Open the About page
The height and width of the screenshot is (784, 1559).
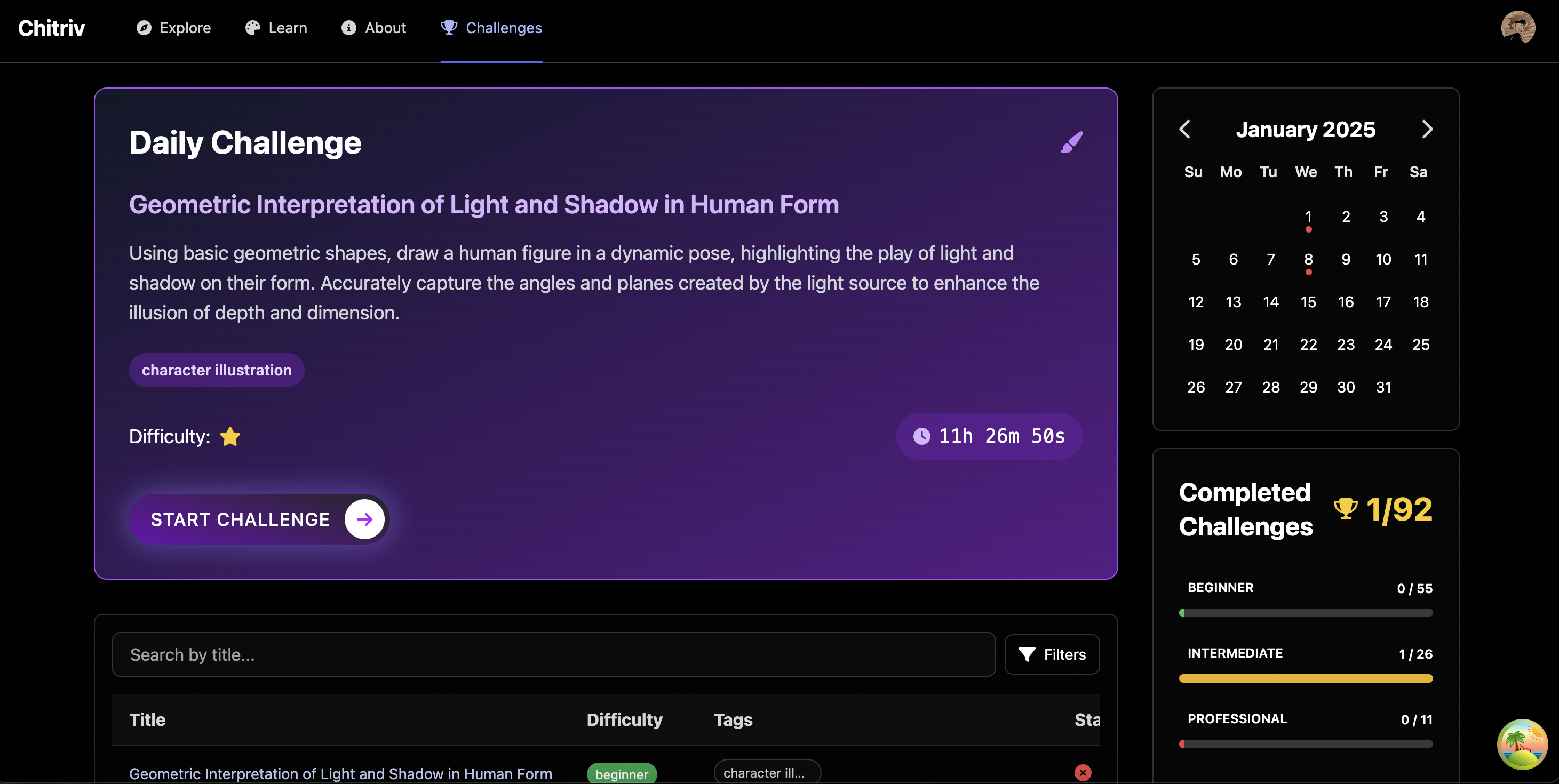pyautogui.click(x=373, y=28)
